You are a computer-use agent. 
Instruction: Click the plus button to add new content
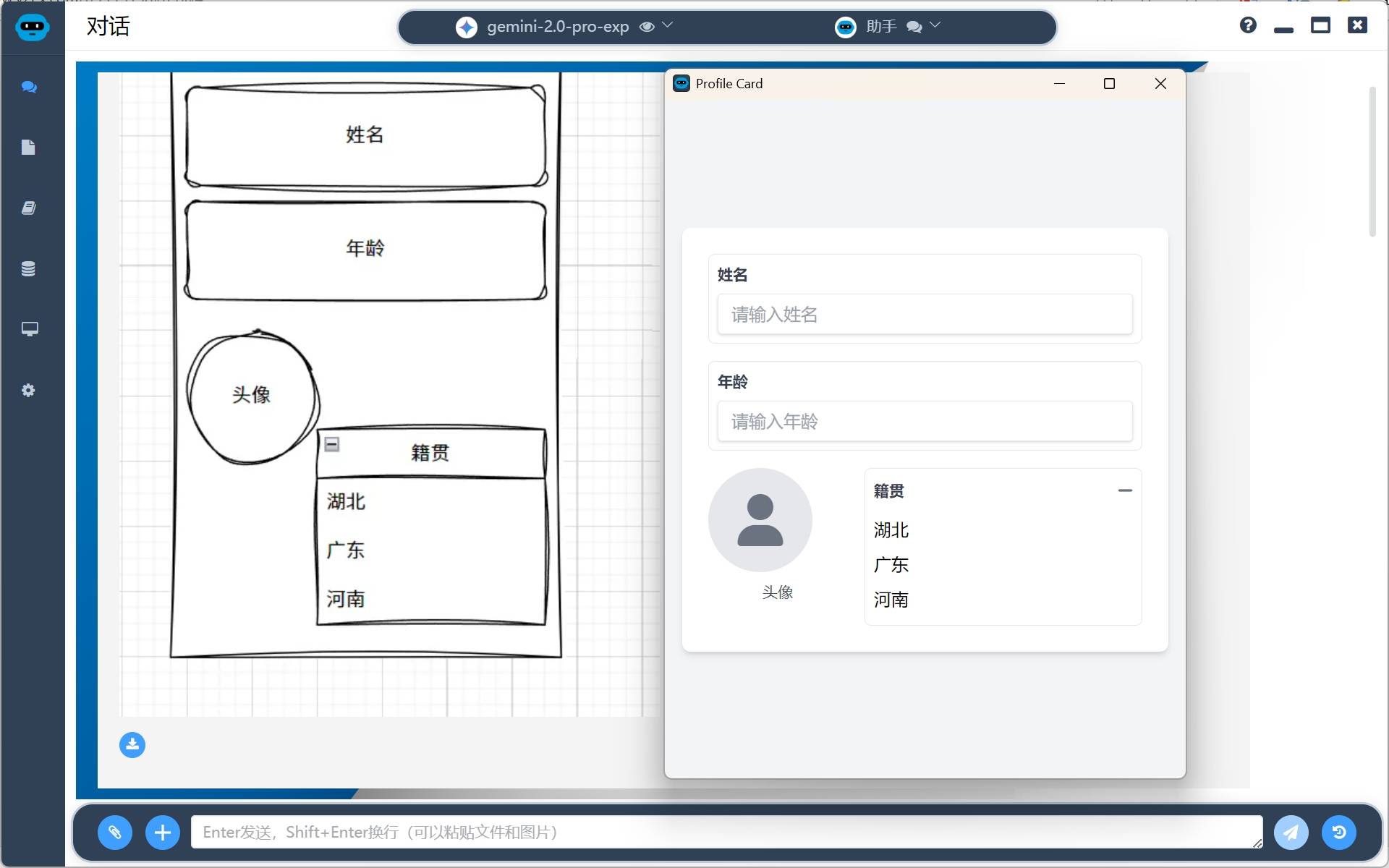[162, 832]
